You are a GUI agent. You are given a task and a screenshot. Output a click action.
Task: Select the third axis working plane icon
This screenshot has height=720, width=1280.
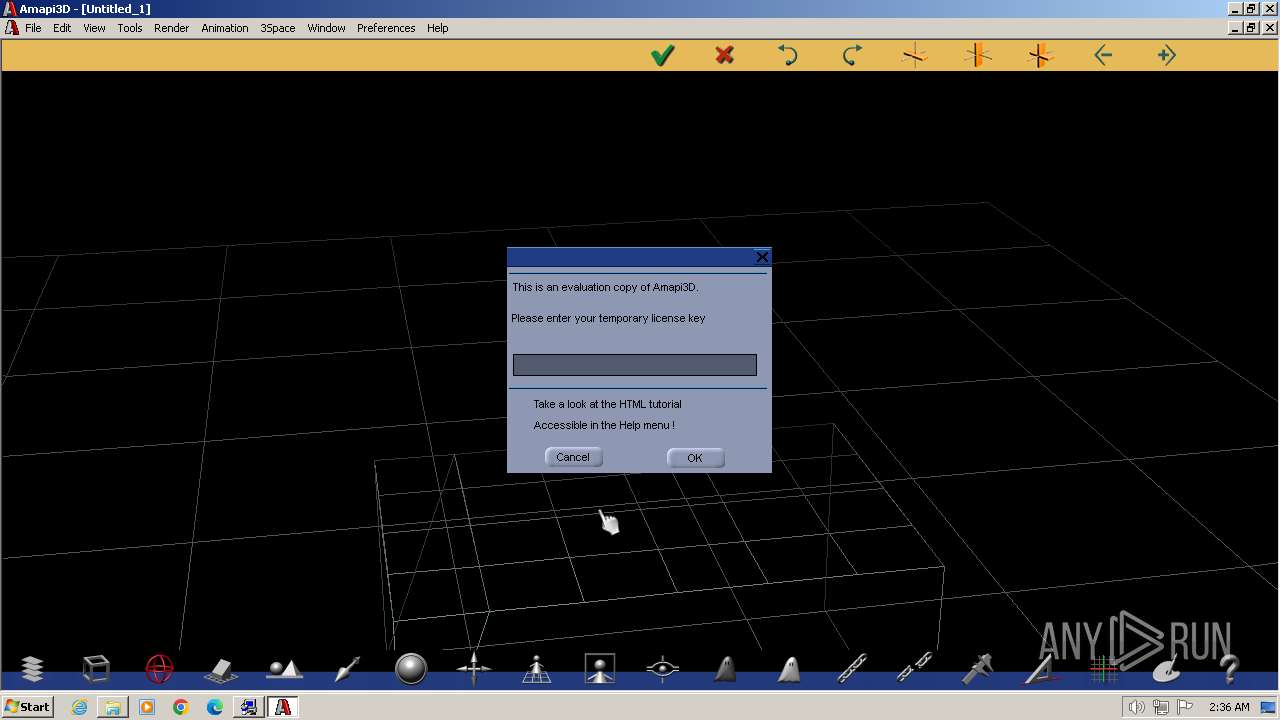pos(1040,55)
